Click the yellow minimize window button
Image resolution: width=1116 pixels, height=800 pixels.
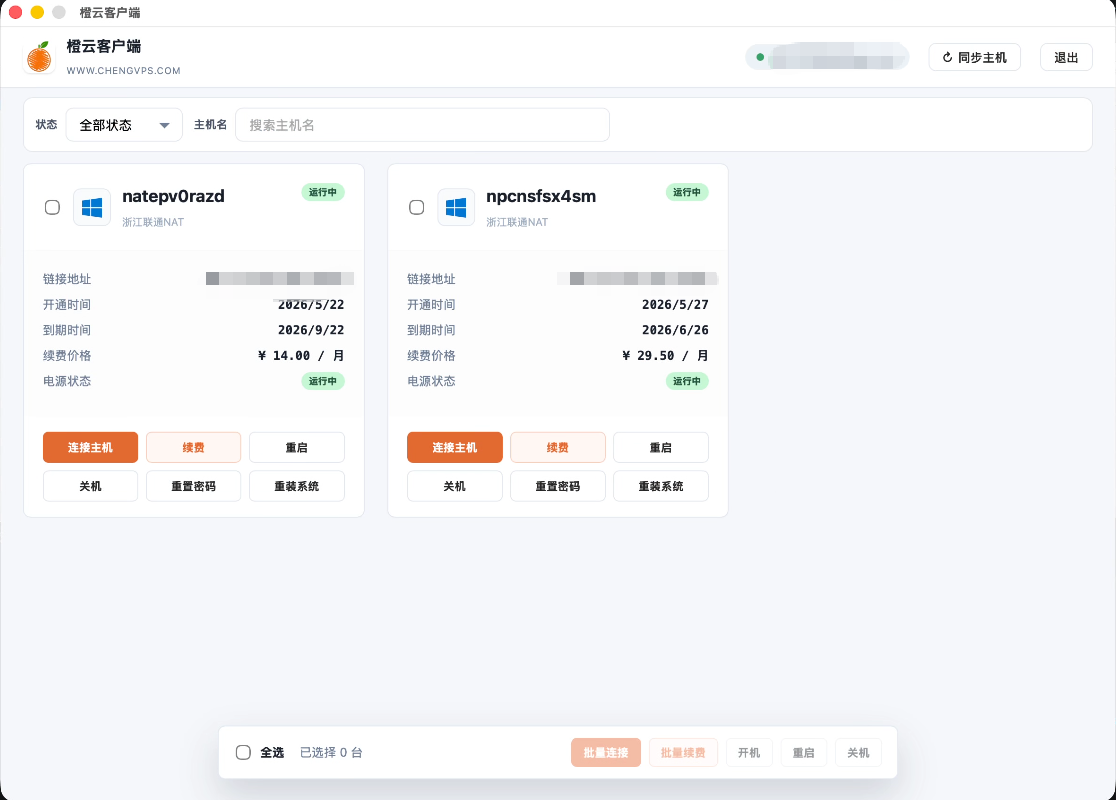(x=37, y=12)
